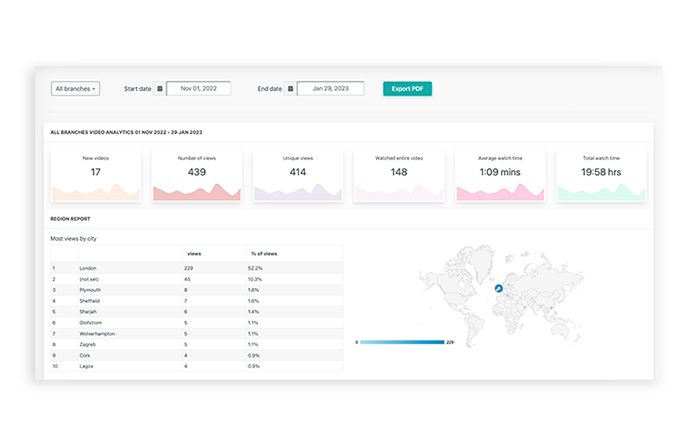The width and height of the screenshot is (687, 438).
Task: Select the Number of views 439 card
Action: pyautogui.click(x=197, y=175)
